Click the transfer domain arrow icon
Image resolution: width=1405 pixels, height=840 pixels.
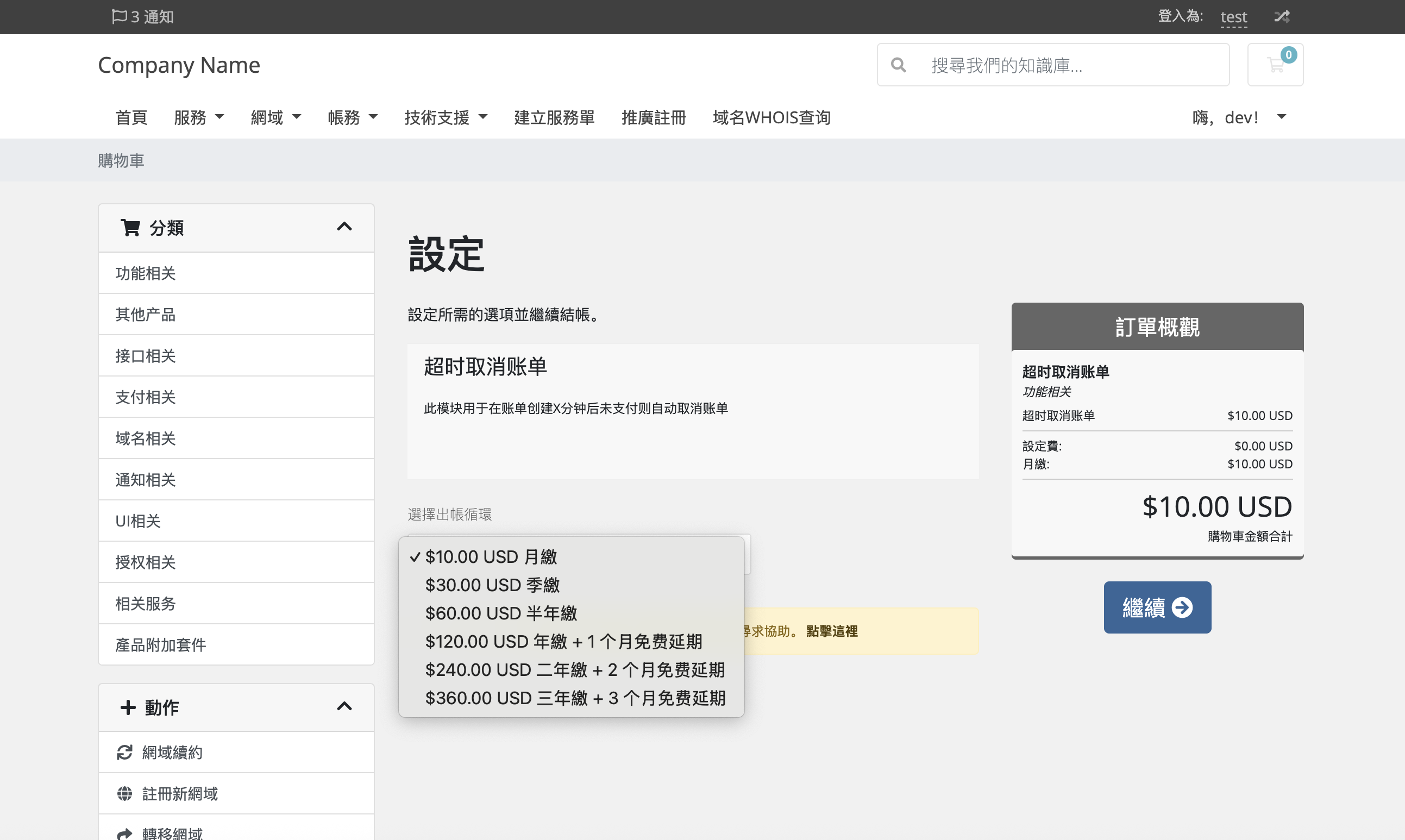click(x=124, y=833)
